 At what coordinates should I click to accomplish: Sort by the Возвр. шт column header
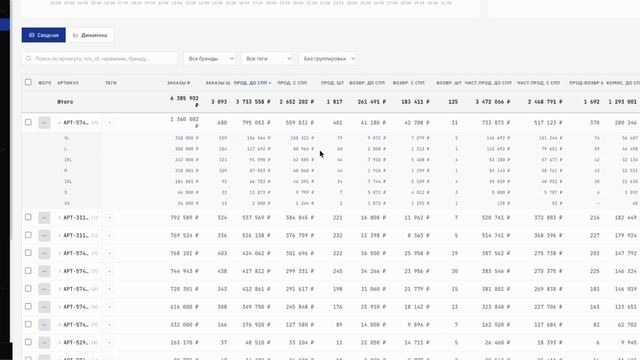[449, 83]
